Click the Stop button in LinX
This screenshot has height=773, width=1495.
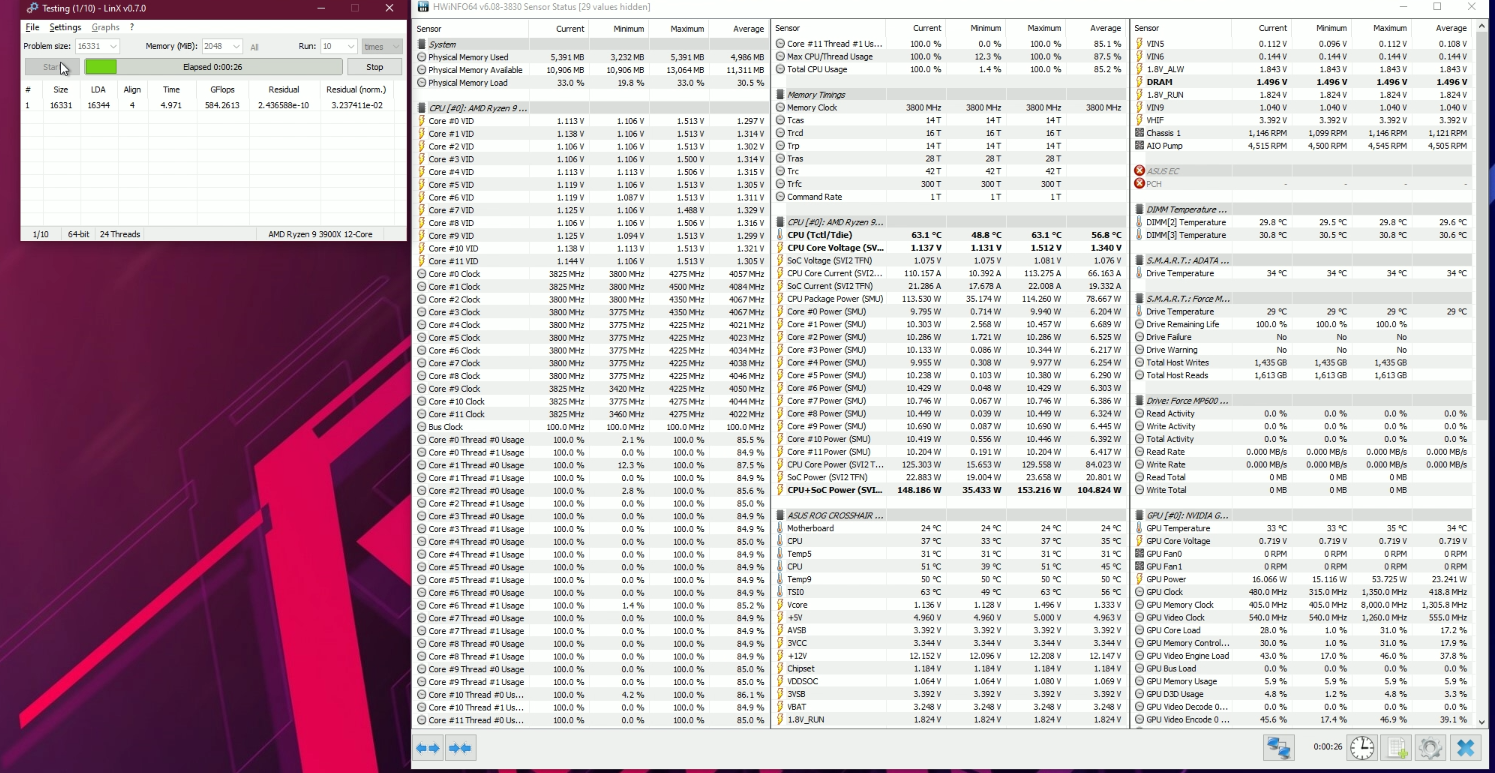pyautogui.click(x=374, y=67)
